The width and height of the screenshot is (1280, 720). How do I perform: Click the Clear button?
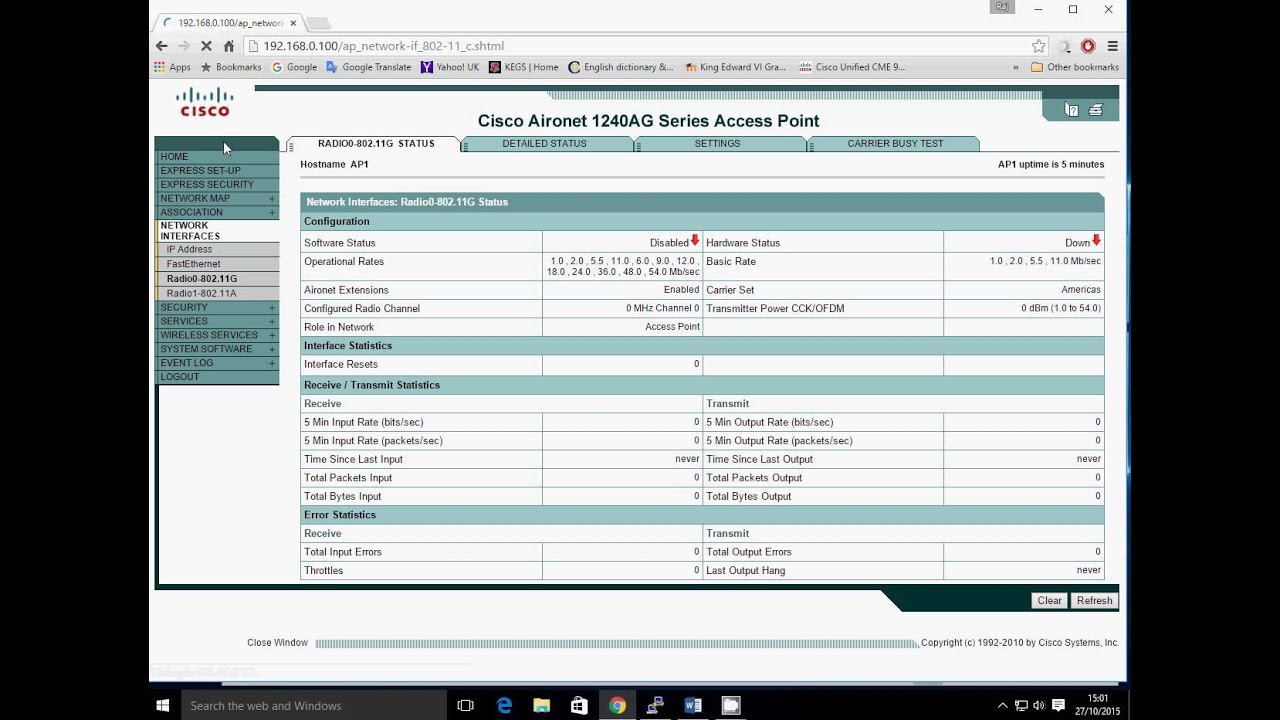[1050, 601]
